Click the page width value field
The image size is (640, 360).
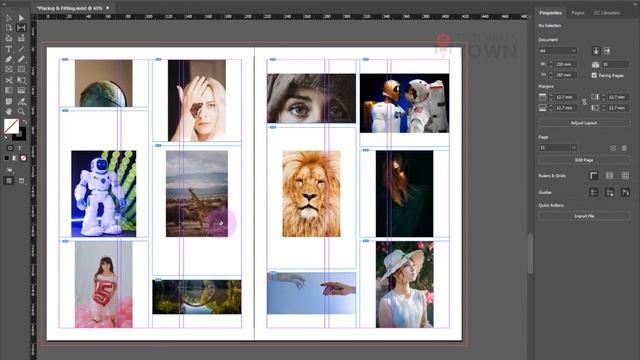(565, 64)
